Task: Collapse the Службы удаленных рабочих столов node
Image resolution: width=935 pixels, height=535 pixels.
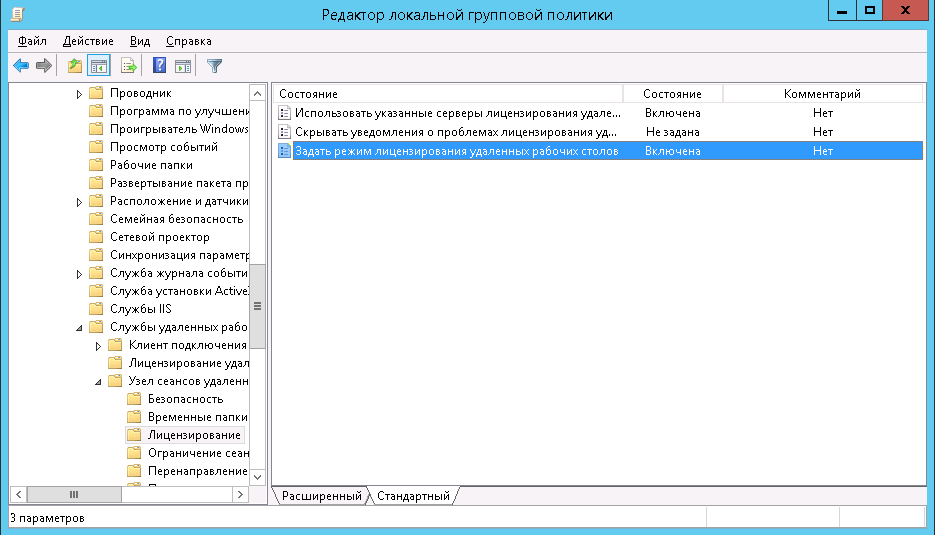Action: click(x=80, y=327)
